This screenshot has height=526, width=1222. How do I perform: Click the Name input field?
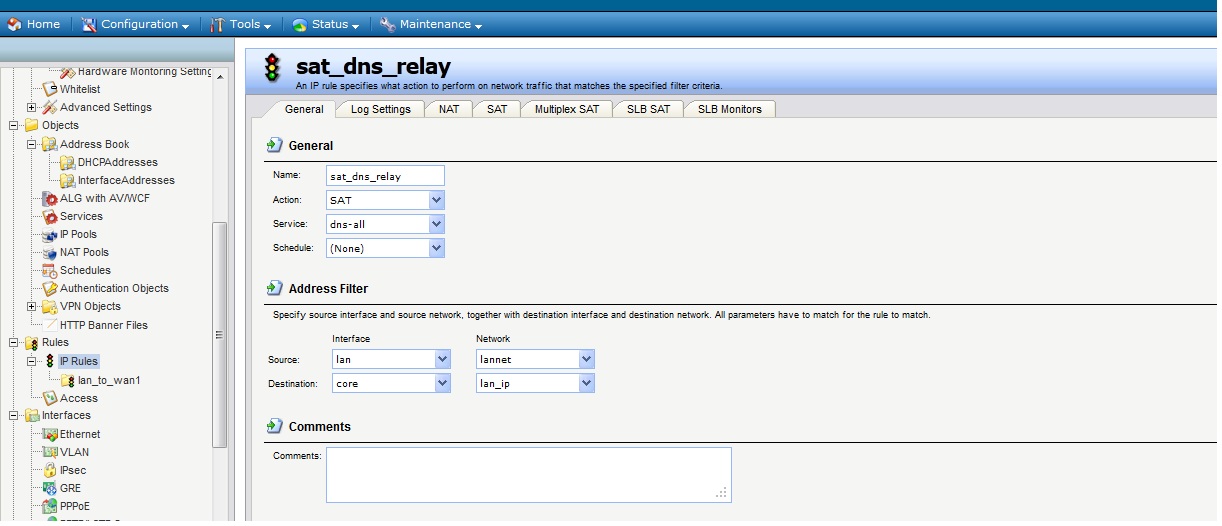point(385,176)
